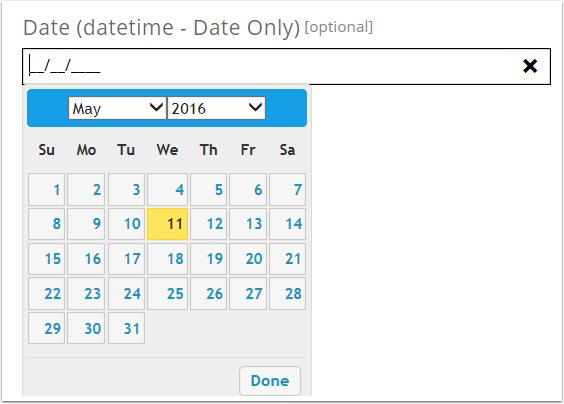The image size is (564, 404).
Task: Pick day 7 on Saturday
Action: click(287, 189)
